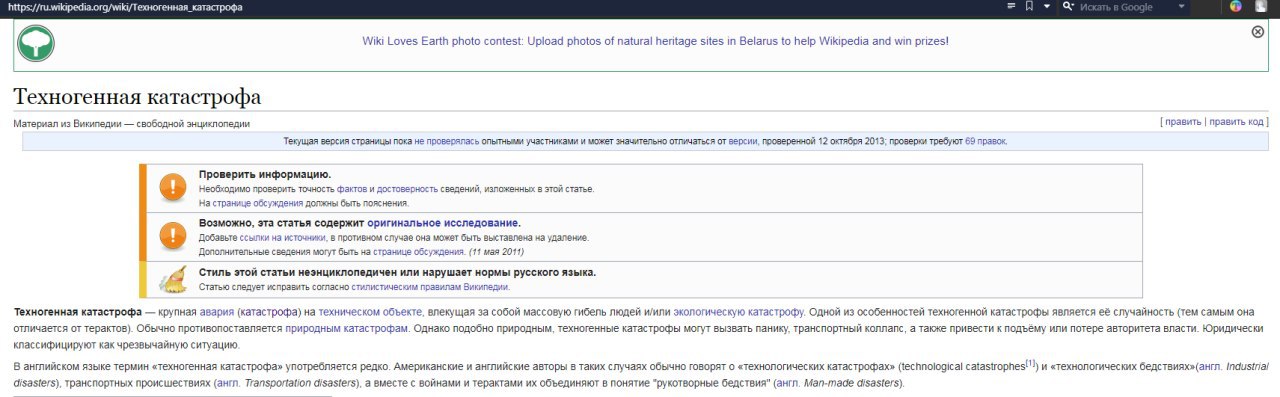Open the 'версии' link in review notice
1280x397 pixels.
[743, 142]
